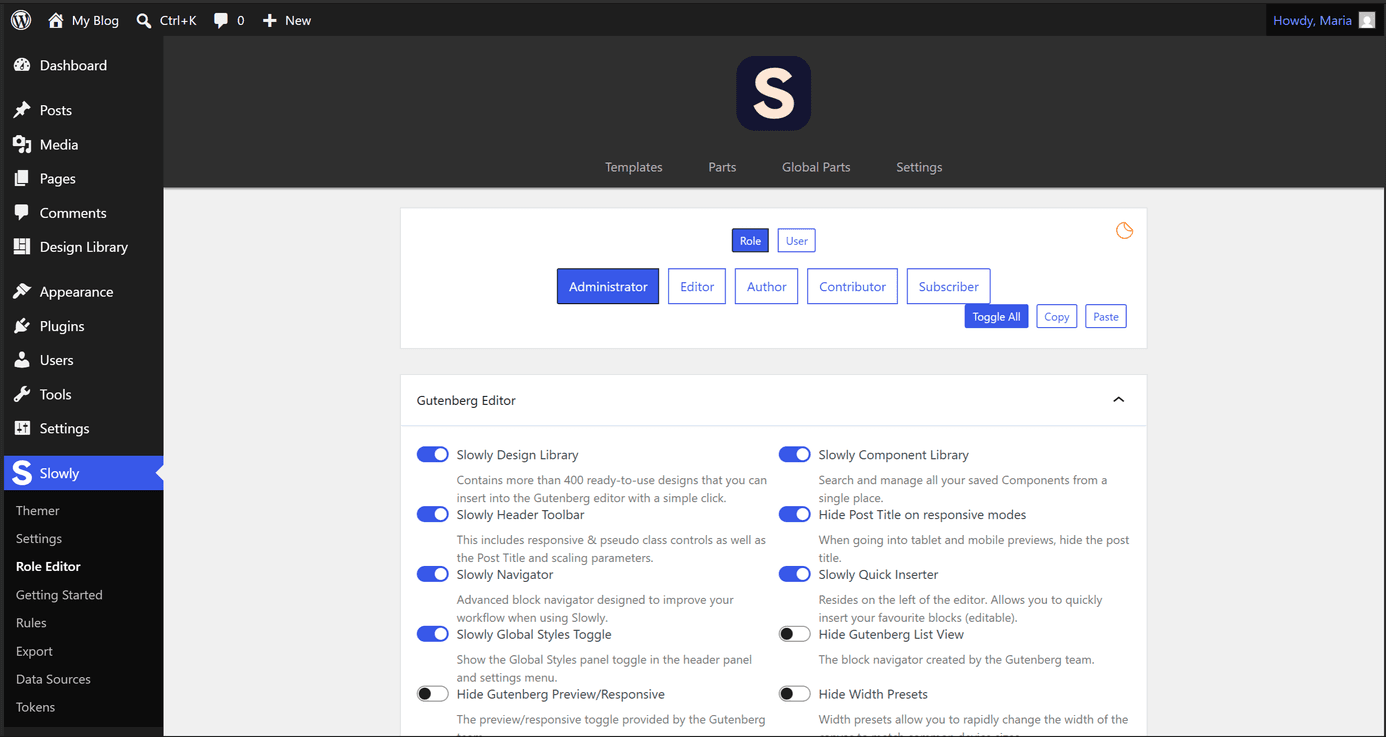This screenshot has height=737, width=1386.
Task: Turn off Slowly Navigator switch
Action: pyautogui.click(x=433, y=575)
